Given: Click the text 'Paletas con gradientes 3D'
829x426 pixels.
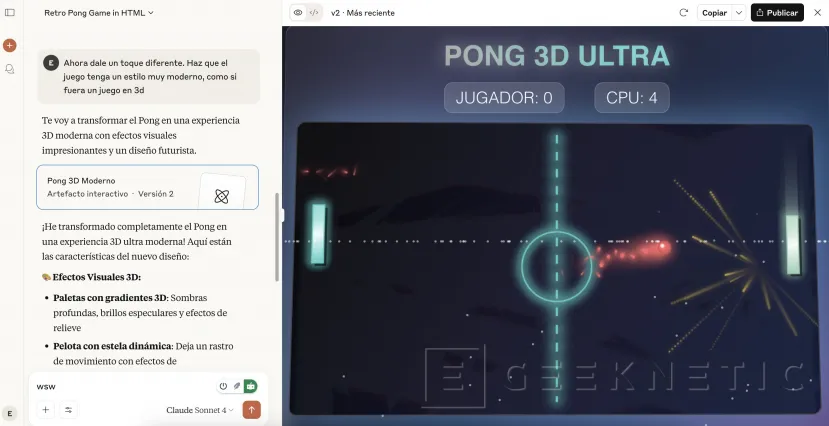Looking at the screenshot, I should (x=110, y=298).
